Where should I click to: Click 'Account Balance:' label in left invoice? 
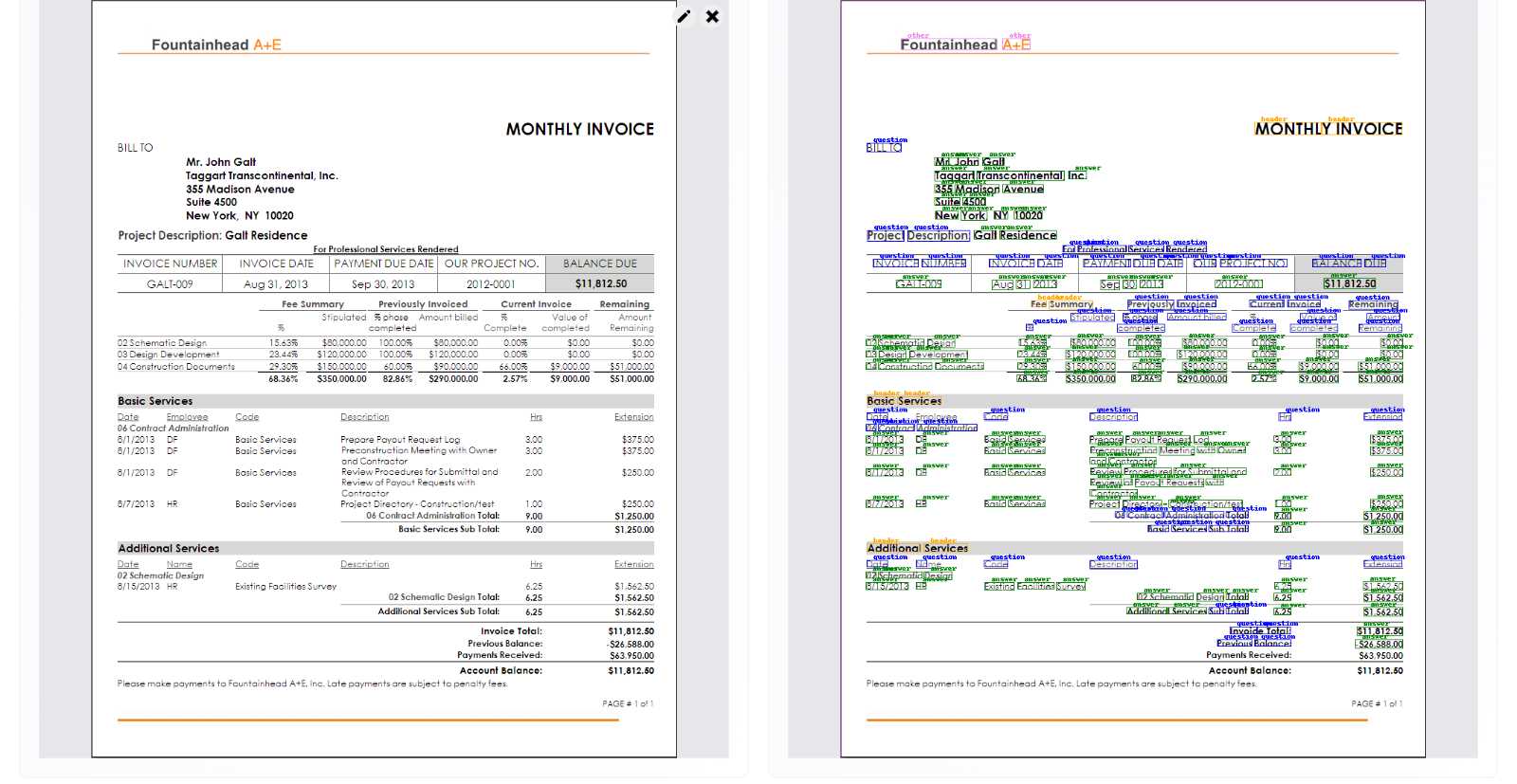(501, 671)
